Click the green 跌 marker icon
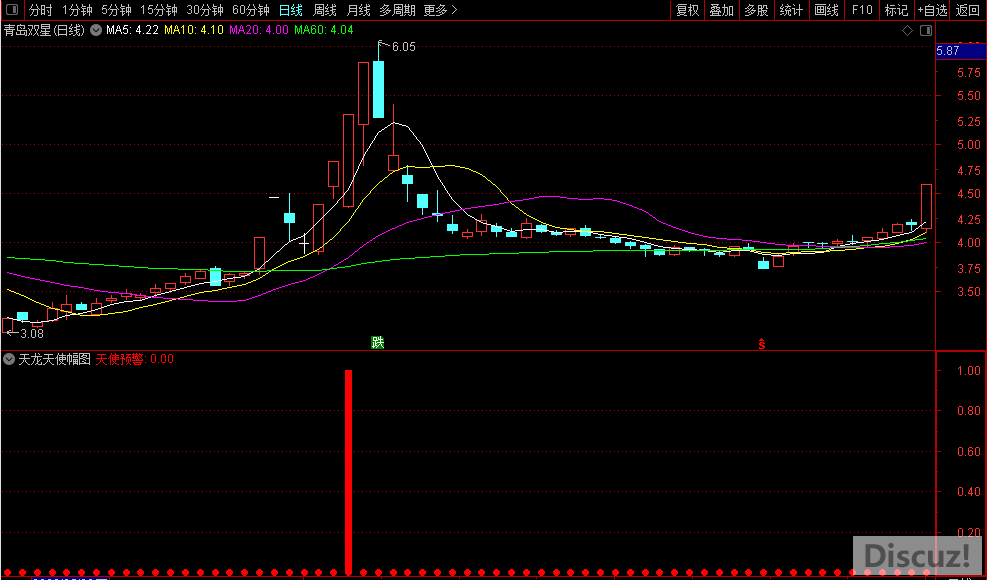 tap(377, 342)
